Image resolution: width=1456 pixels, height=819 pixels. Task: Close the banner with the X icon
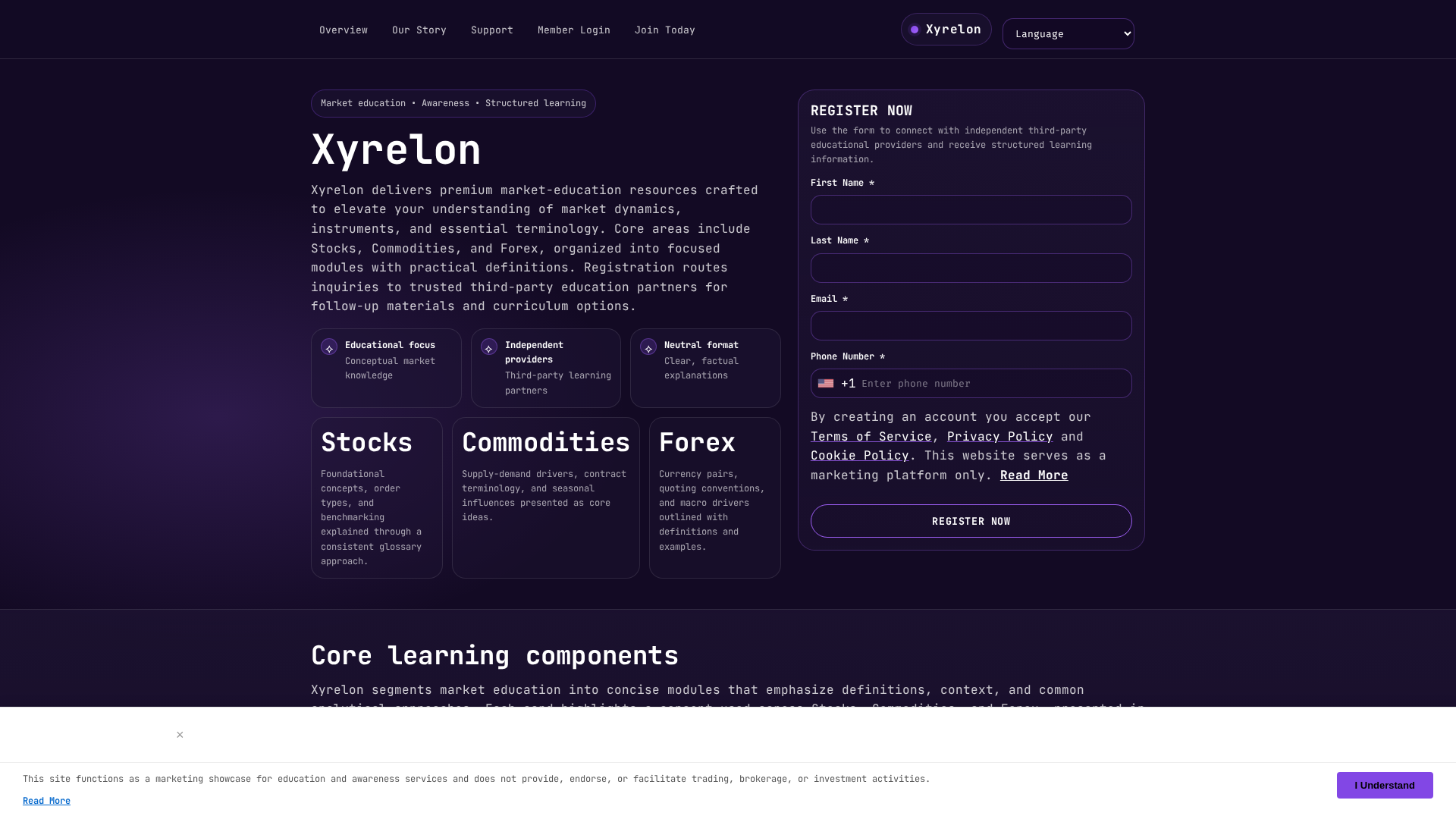tap(180, 735)
